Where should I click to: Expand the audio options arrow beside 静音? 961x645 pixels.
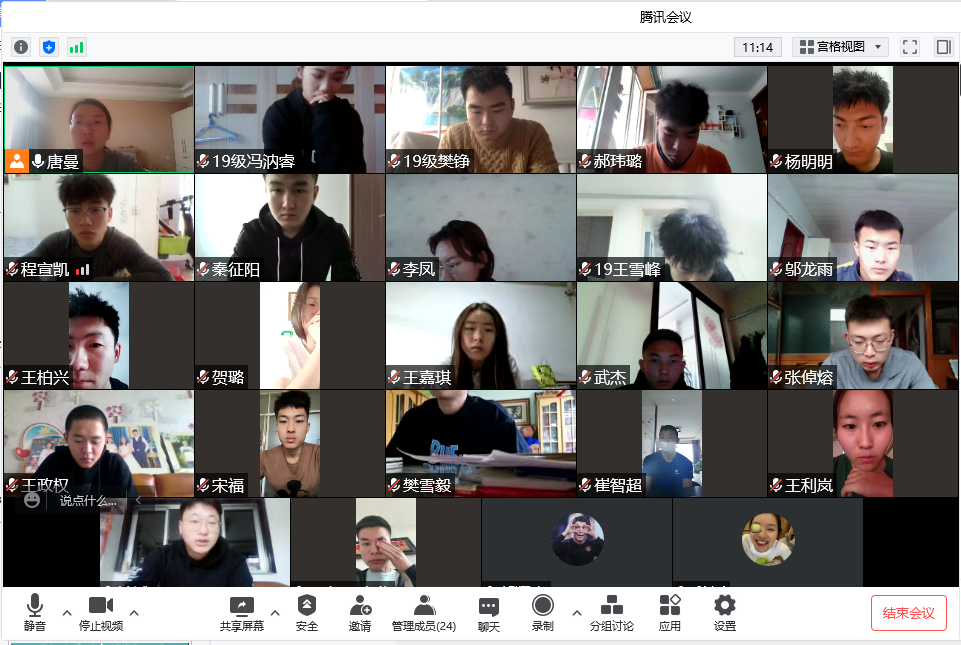(67, 612)
